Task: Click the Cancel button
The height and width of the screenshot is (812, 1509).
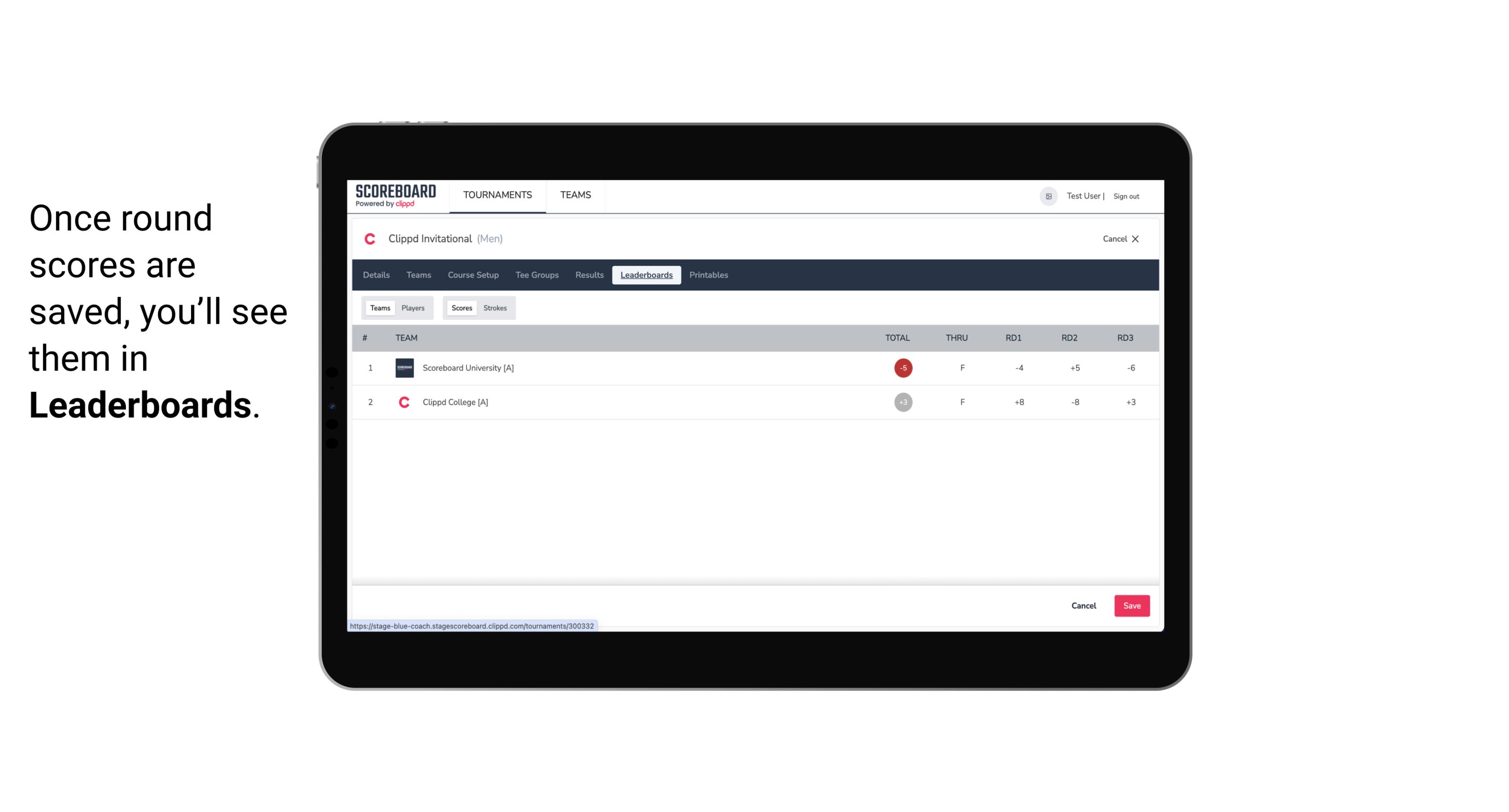Action: (1084, 605)
